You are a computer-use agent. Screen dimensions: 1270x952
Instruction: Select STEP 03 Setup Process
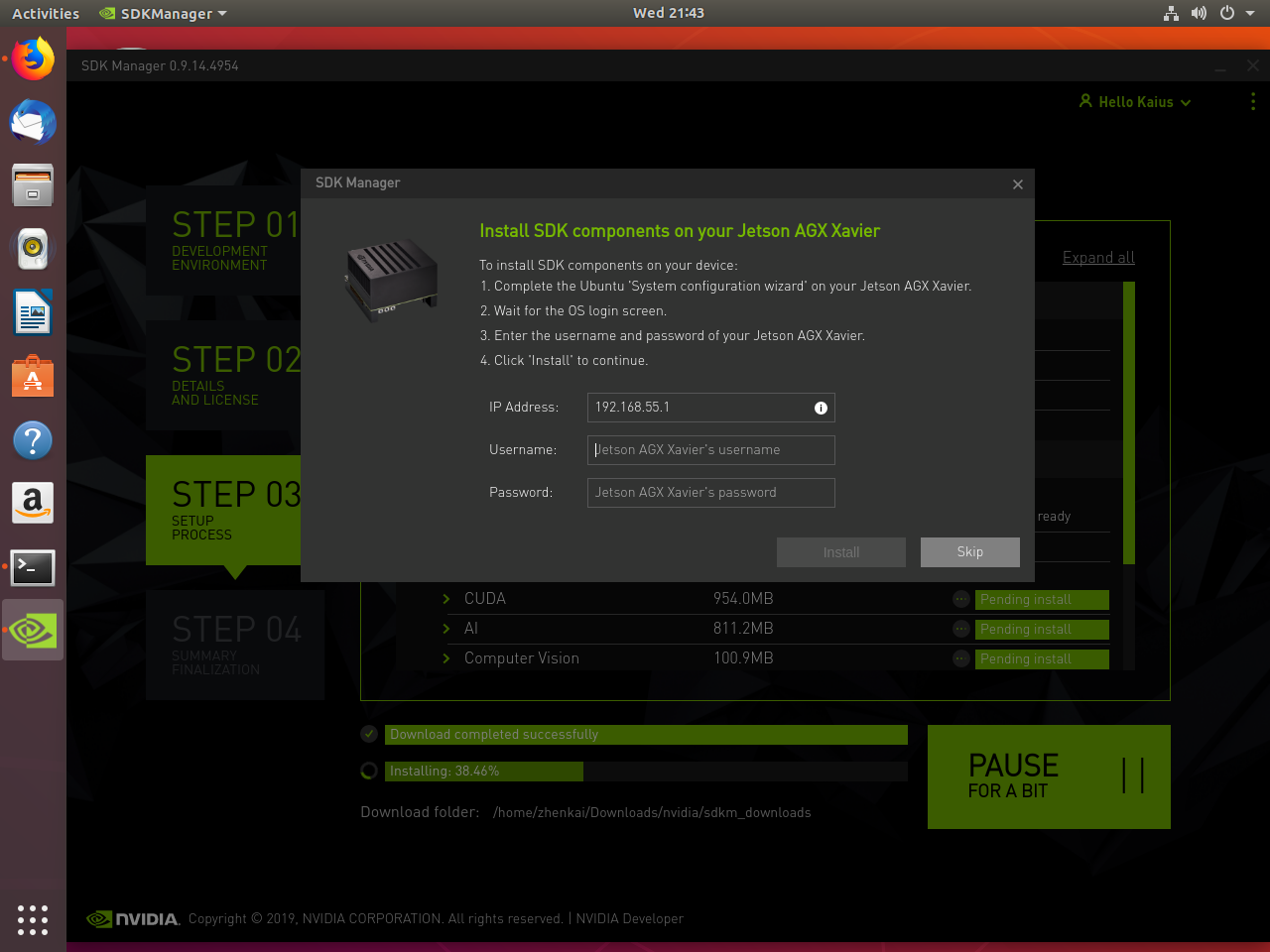coord(223,510)
